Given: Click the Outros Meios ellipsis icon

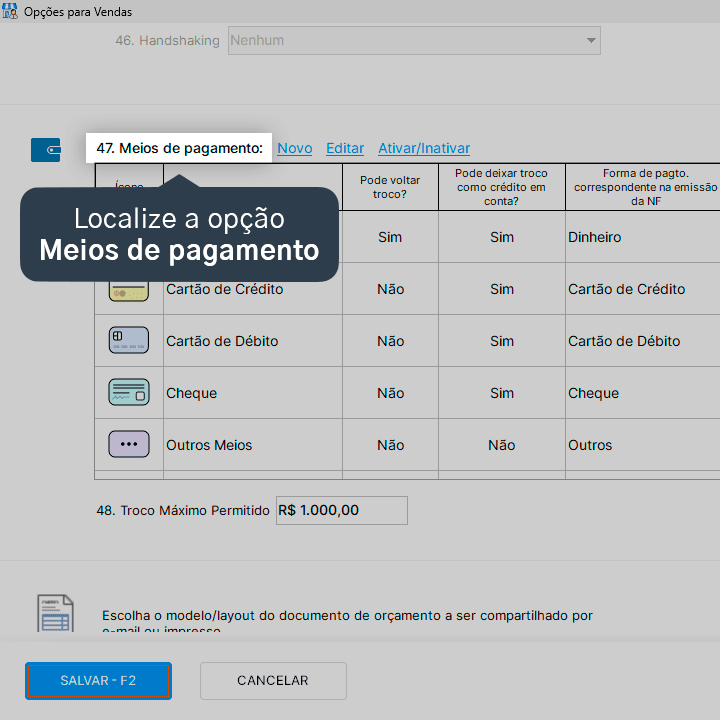Looking at the screenshot, I should tap(129, 444).
